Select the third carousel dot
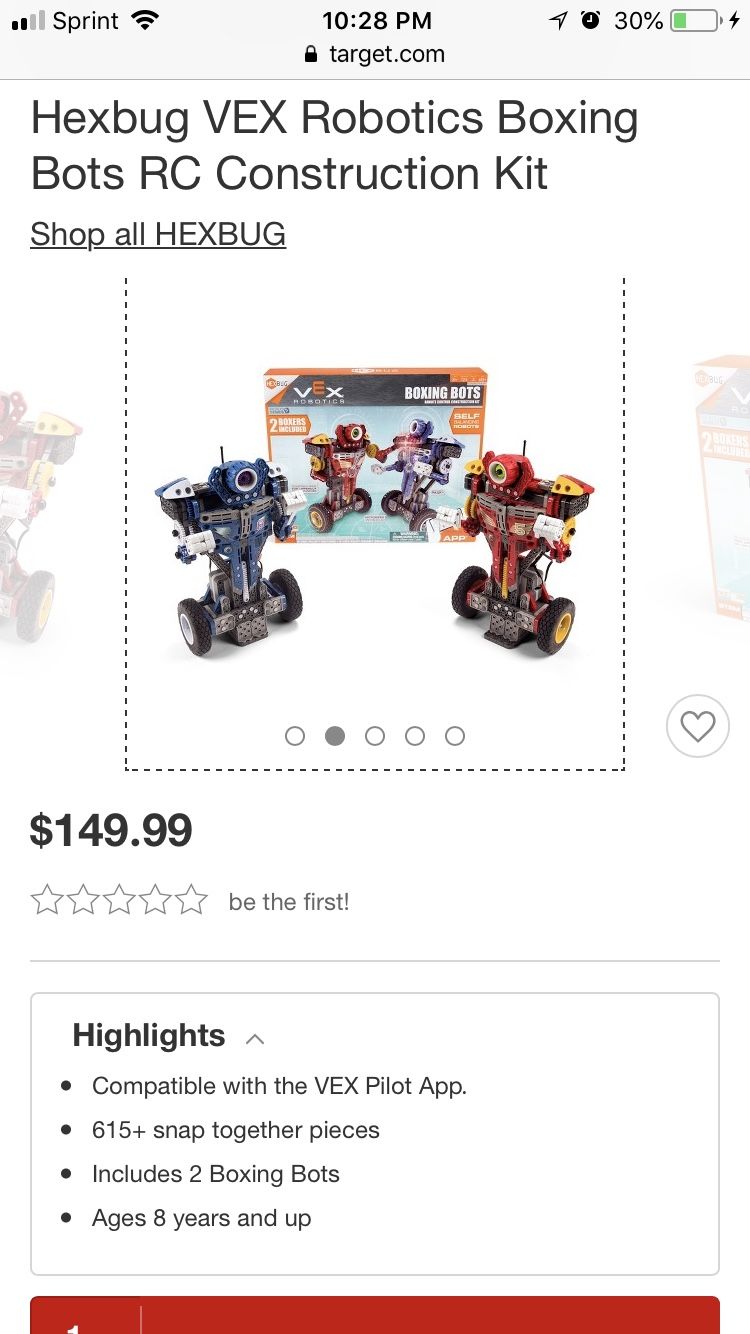This screenshot has width=750, height=1334. [x=375, y=736]
